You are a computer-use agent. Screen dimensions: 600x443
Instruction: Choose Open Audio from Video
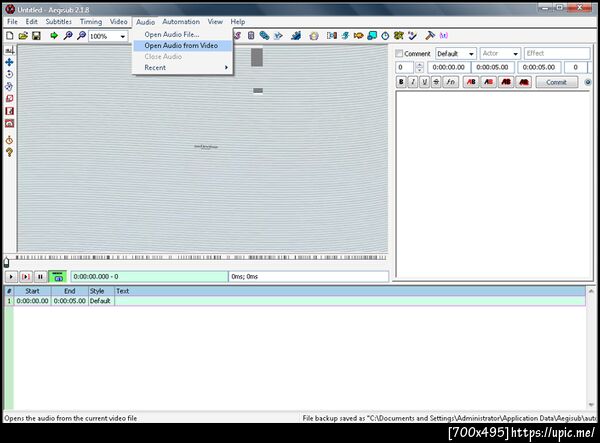pyautogui.click(x=183, y=46)
